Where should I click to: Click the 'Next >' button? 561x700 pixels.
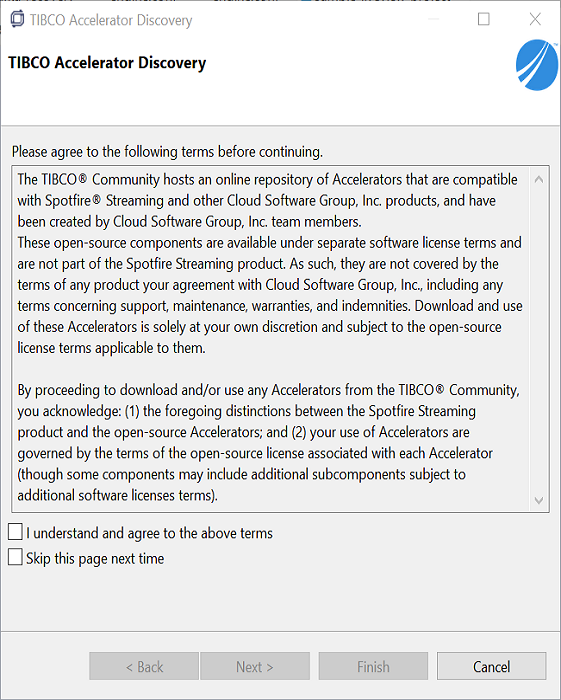pyautogui.click(x=255, y=667)
